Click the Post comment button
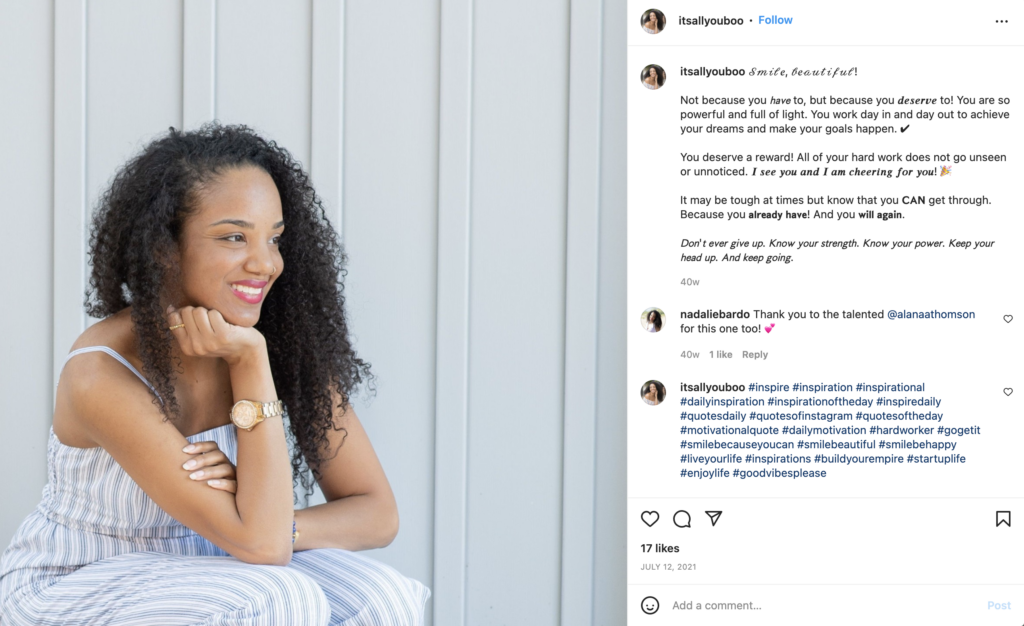Viewport: 1024px width, 626px height. coord(999,605)
